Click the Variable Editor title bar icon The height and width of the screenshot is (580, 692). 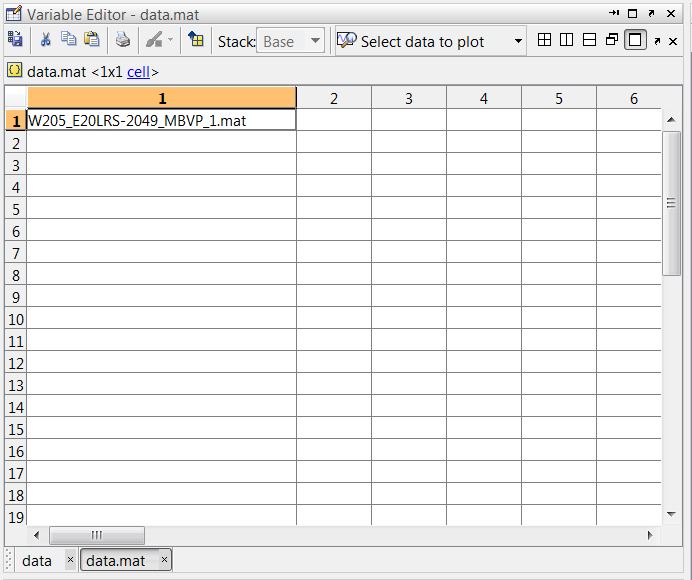point(13,14)
